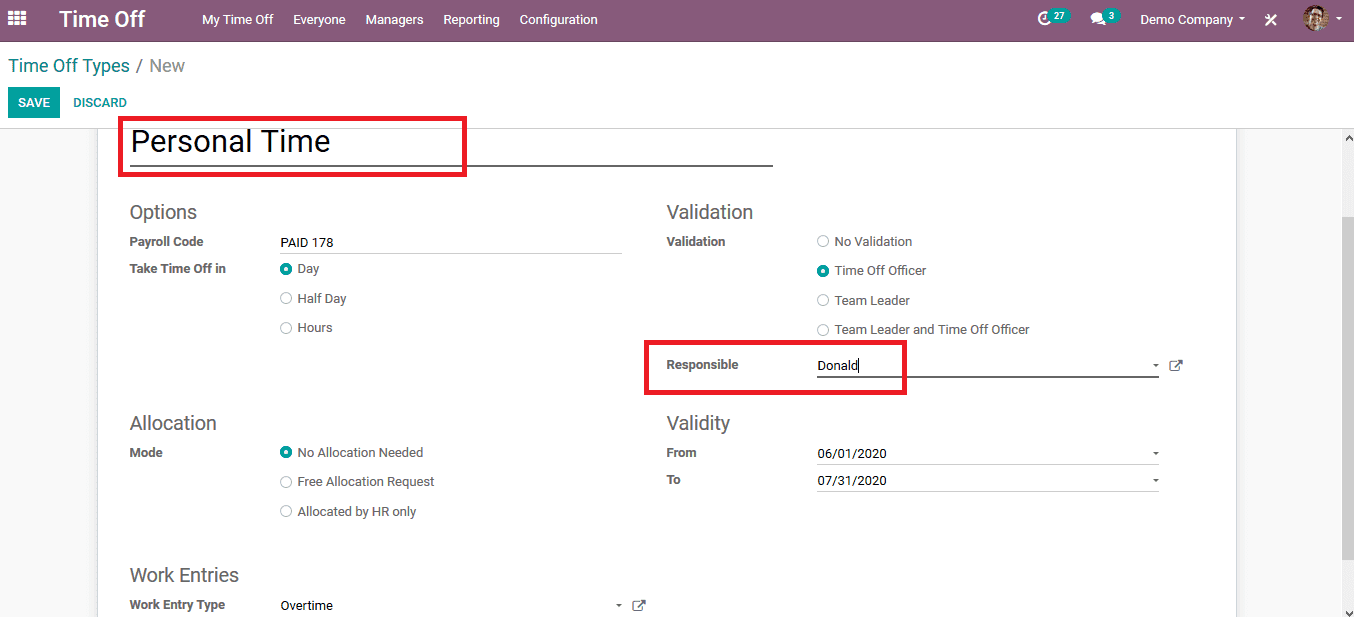Expand the Responsible dropdown arrow
This screenshot has height=617, width=1355.
tap(1155, 366)
